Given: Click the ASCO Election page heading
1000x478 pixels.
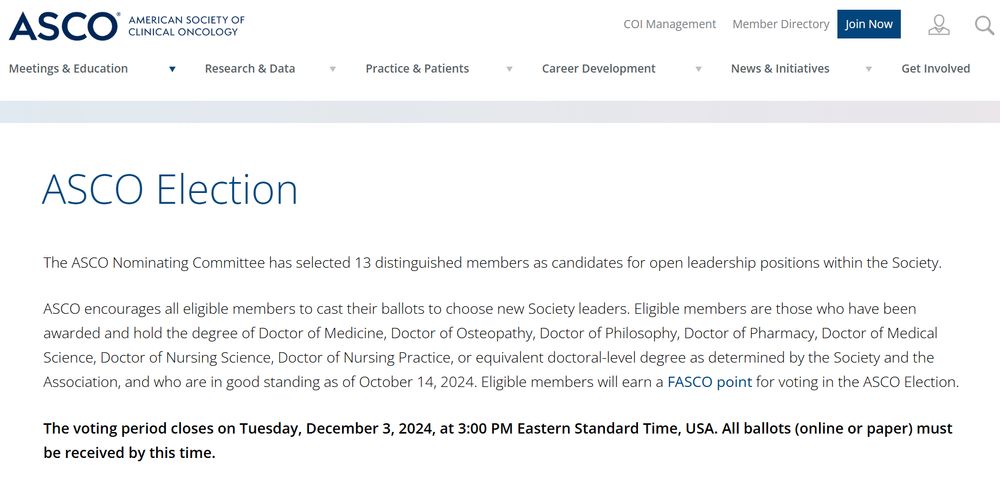Looking at the screenshot, I should [x=170, y=190].
